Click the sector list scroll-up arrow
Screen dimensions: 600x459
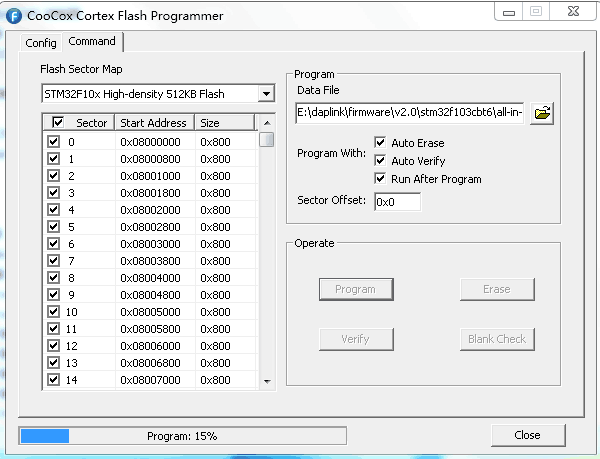point(267,123)
